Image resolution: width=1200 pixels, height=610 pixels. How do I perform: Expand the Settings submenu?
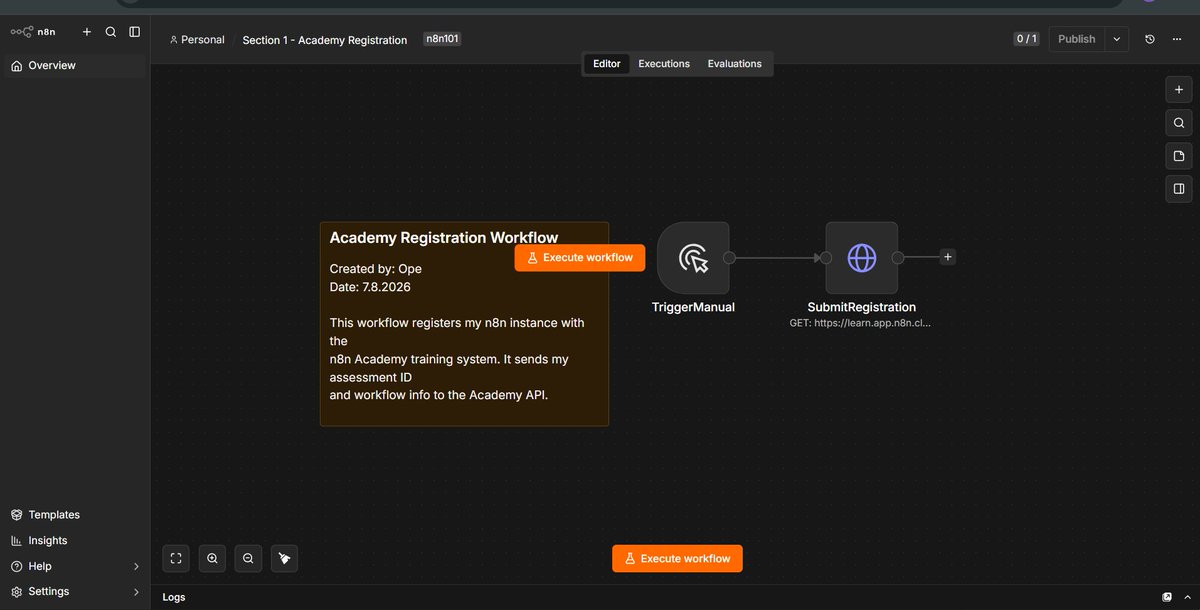(75, 592)
